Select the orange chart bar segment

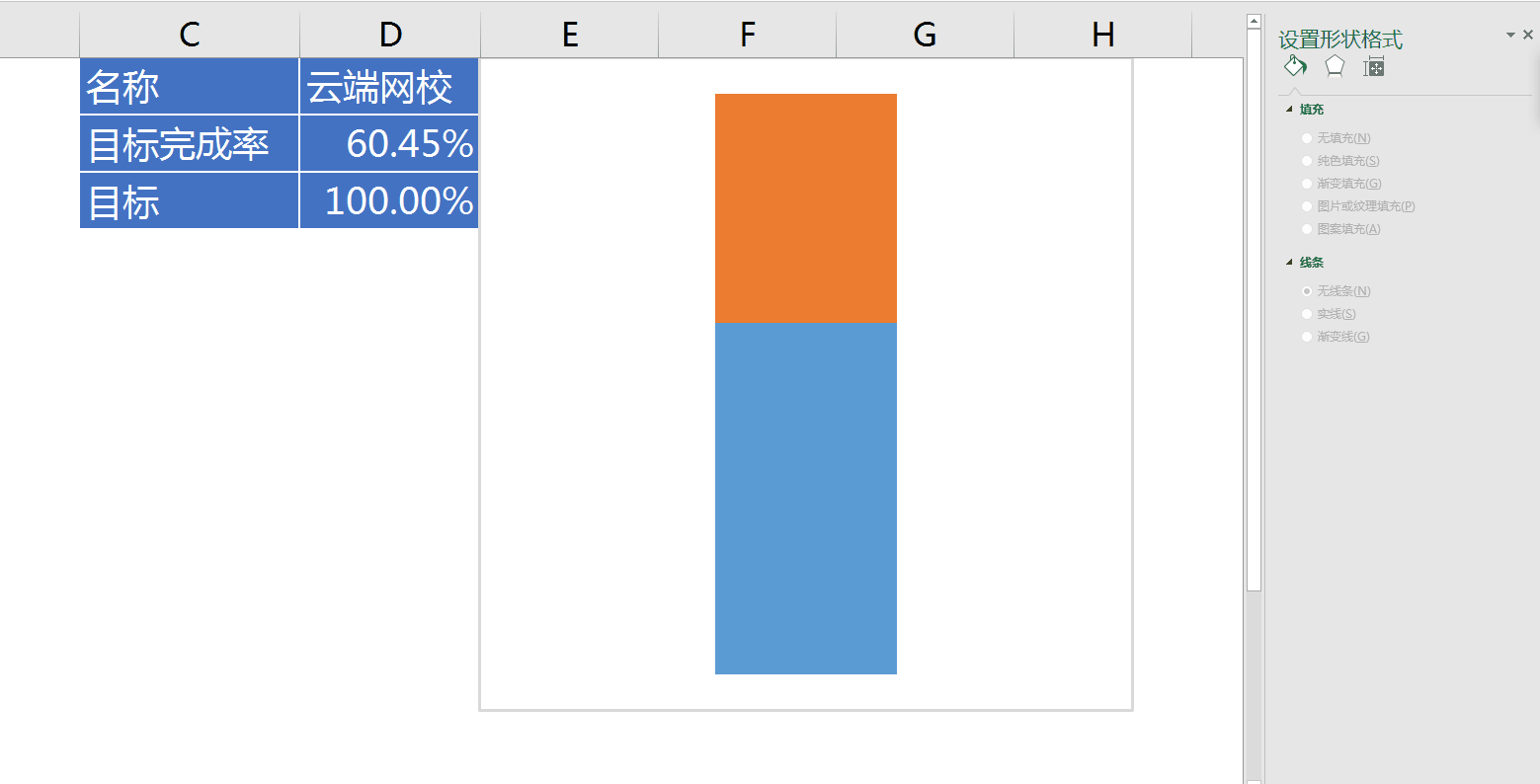pyautogui.click(x=805, y=208)
